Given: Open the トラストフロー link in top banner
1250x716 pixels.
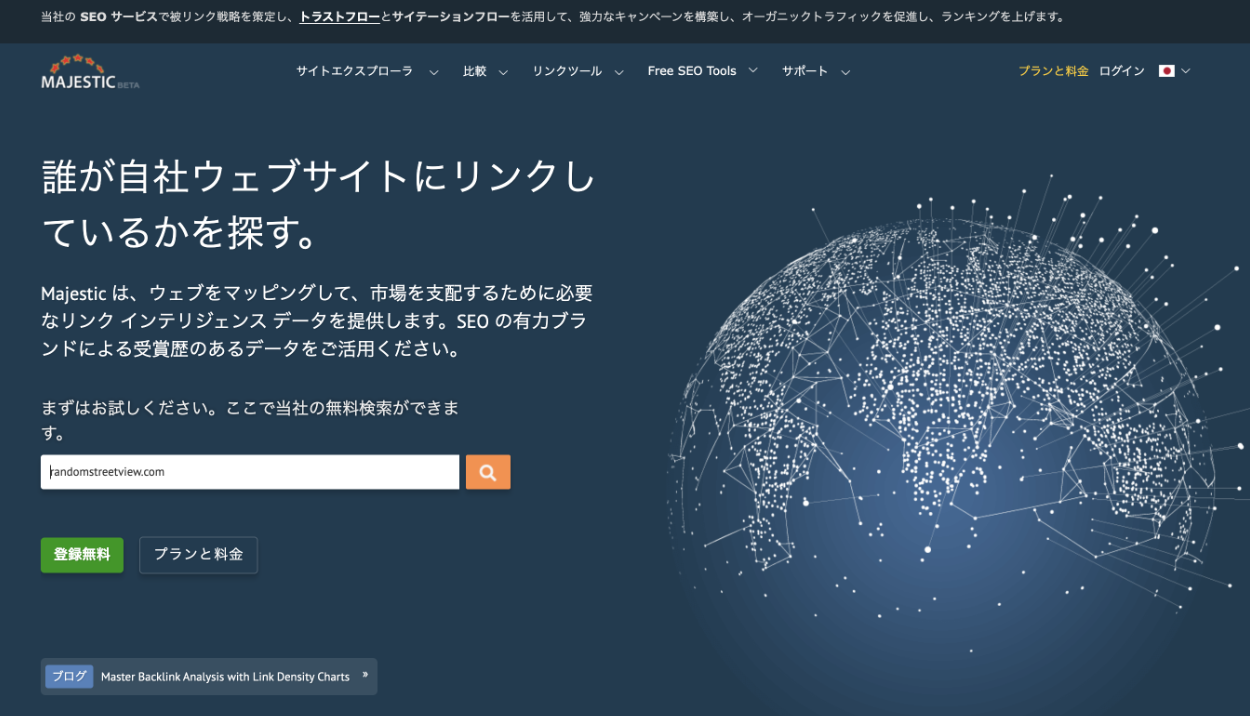Looking at the screenshot, I should tap(340, 17).
